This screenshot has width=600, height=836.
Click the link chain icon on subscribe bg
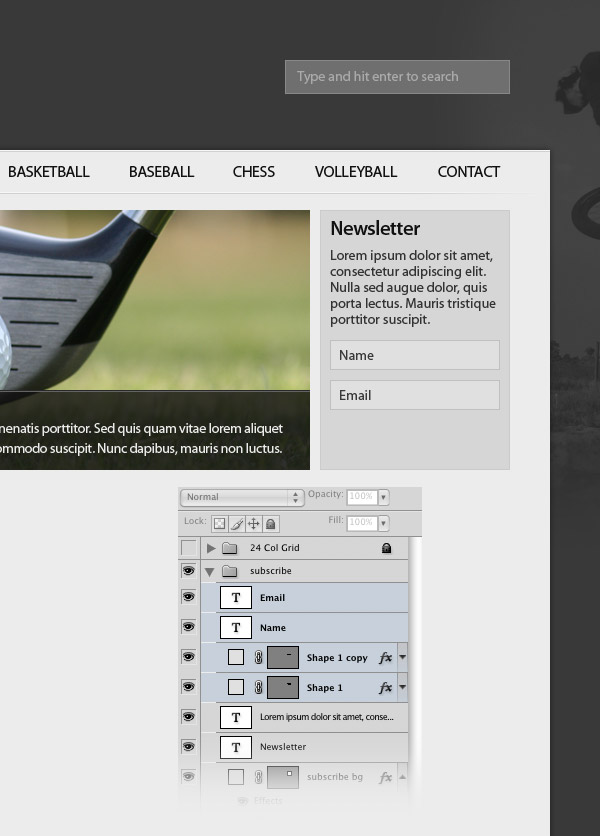tap(259, 777)
